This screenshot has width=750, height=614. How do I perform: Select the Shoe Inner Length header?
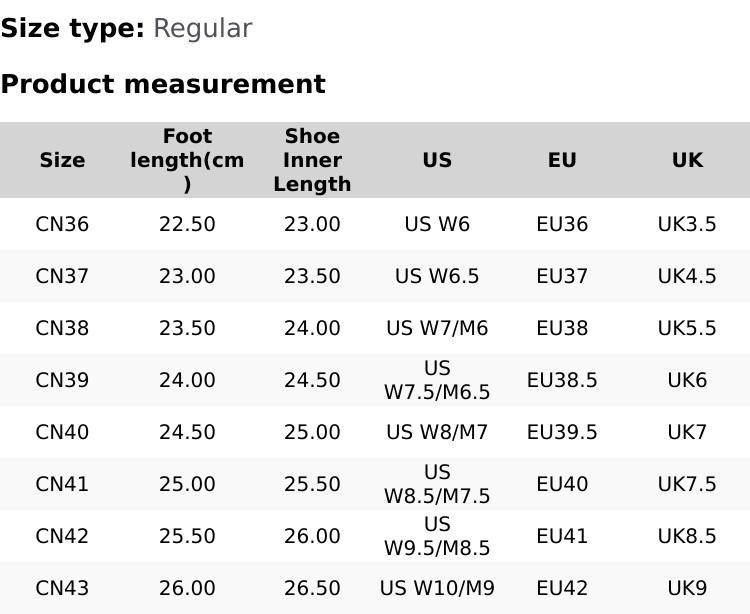click(x=312, y=160)
